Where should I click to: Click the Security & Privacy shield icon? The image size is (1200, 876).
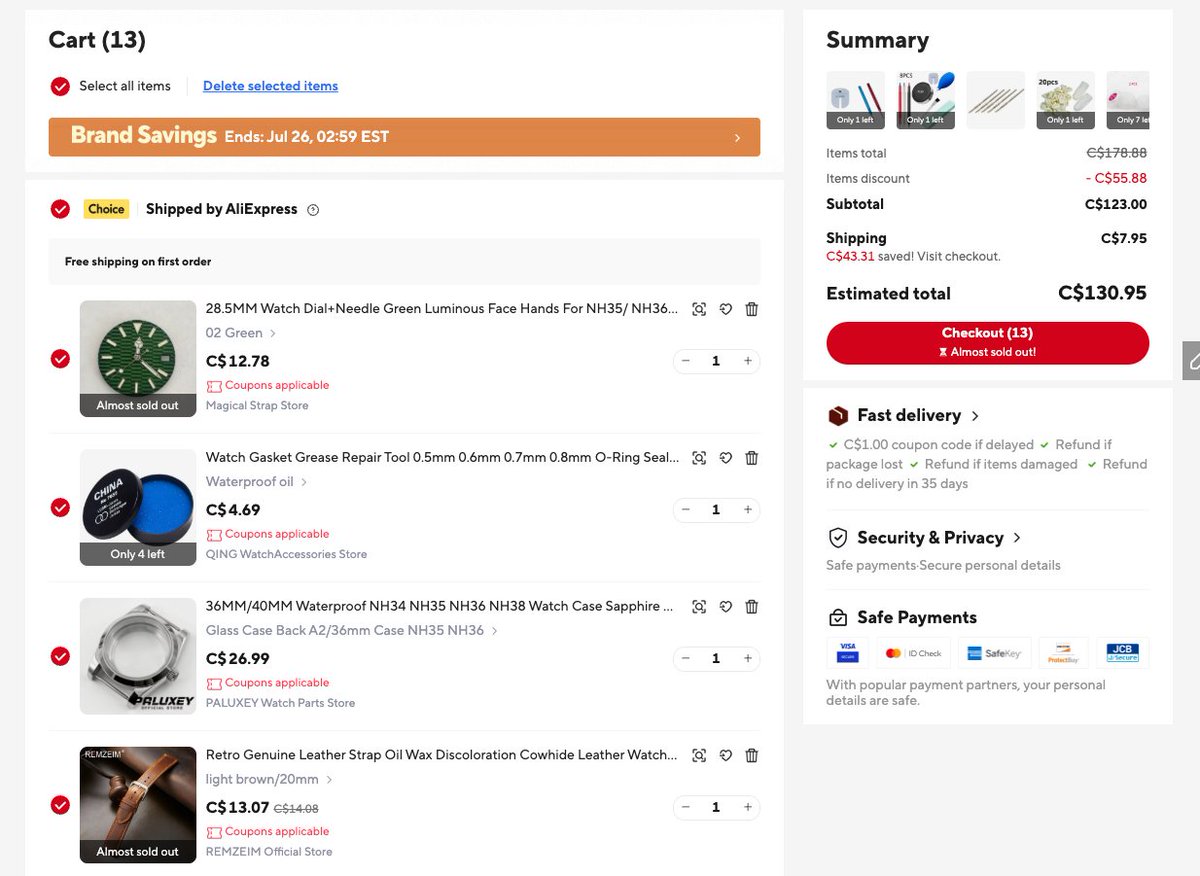point(838,538)
